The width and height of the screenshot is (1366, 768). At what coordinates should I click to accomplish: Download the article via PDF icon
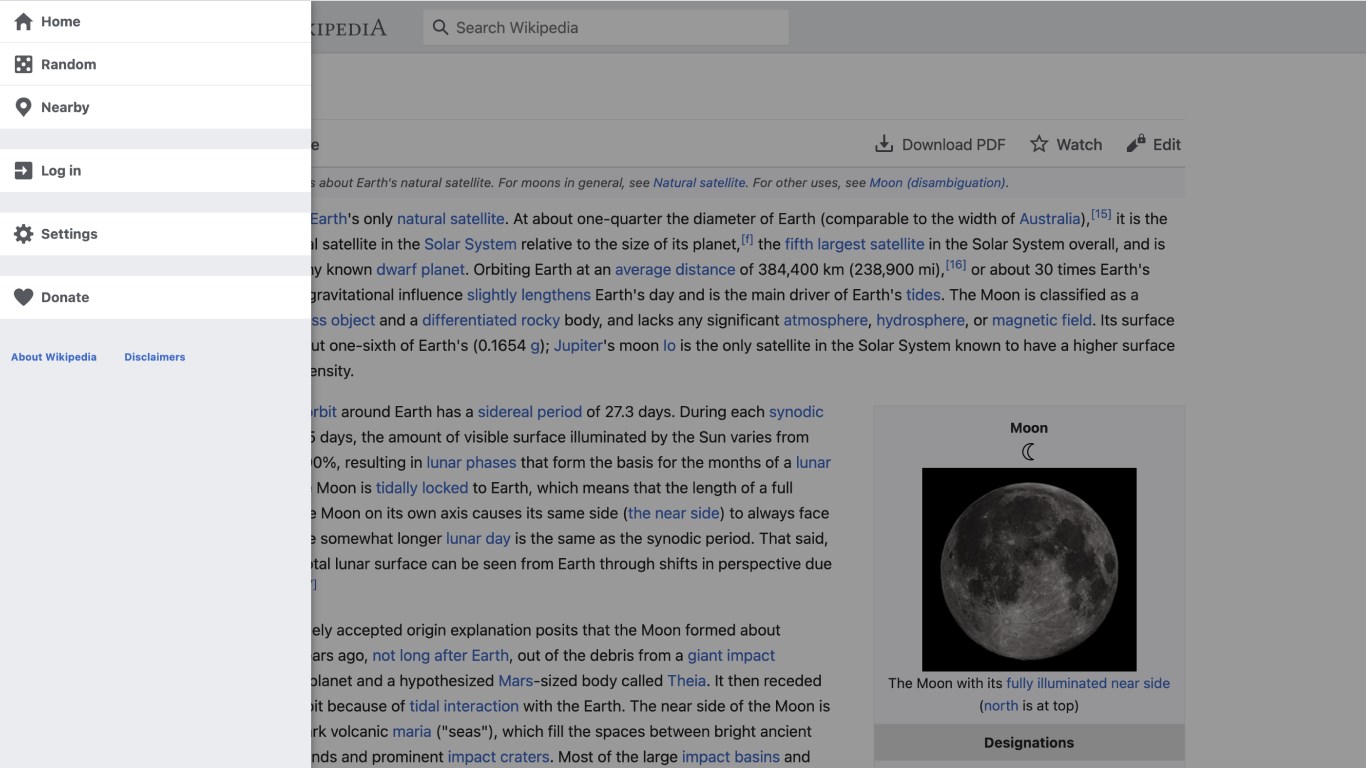point(884,143)
